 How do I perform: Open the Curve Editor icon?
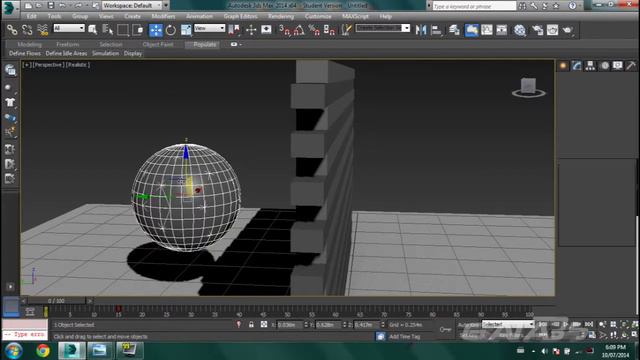487,30
